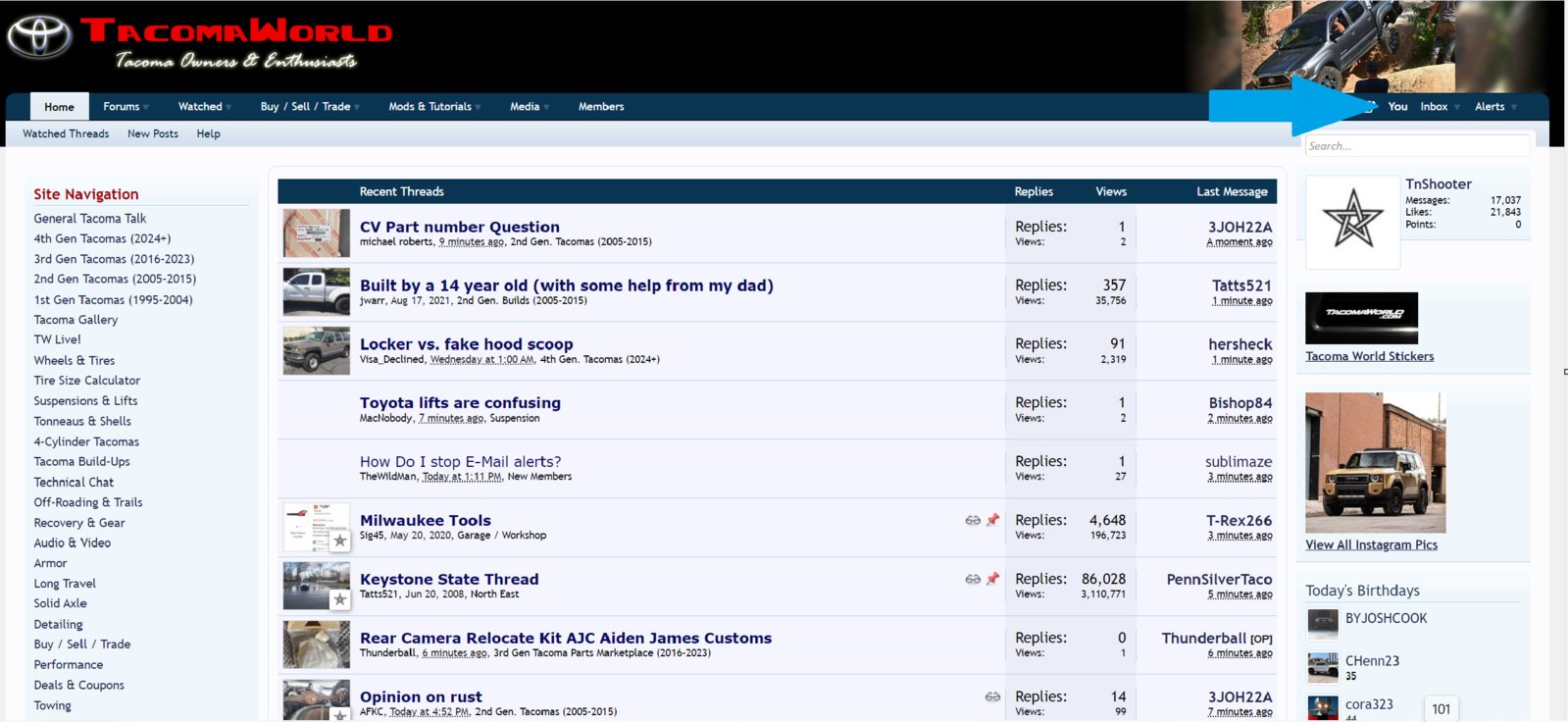This screenshot has height=722, width=1568.
Task: Sort by Last Message column header
Action: [1232, 191]
